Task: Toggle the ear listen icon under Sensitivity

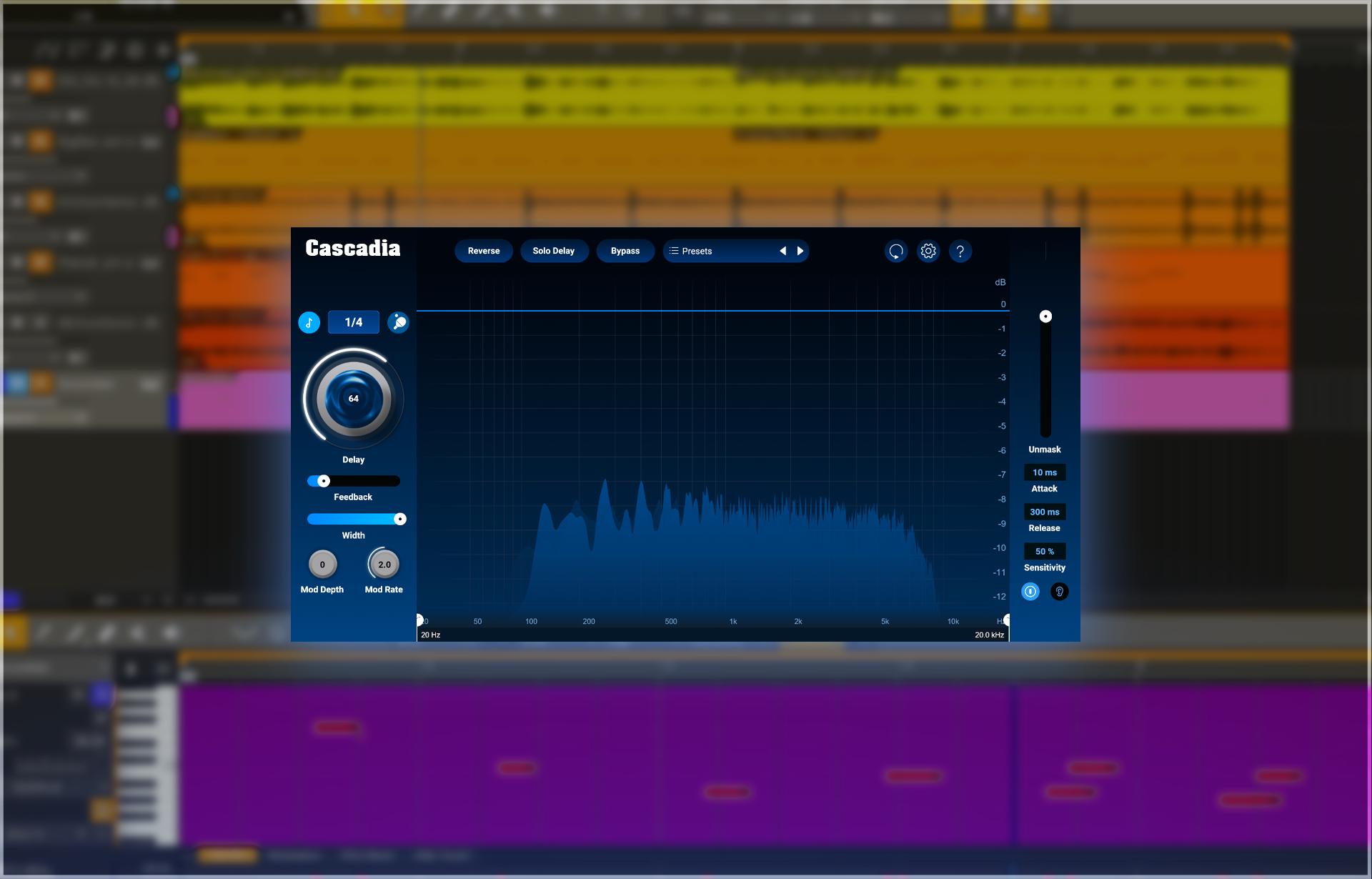Action: (x=1059, y=591)
